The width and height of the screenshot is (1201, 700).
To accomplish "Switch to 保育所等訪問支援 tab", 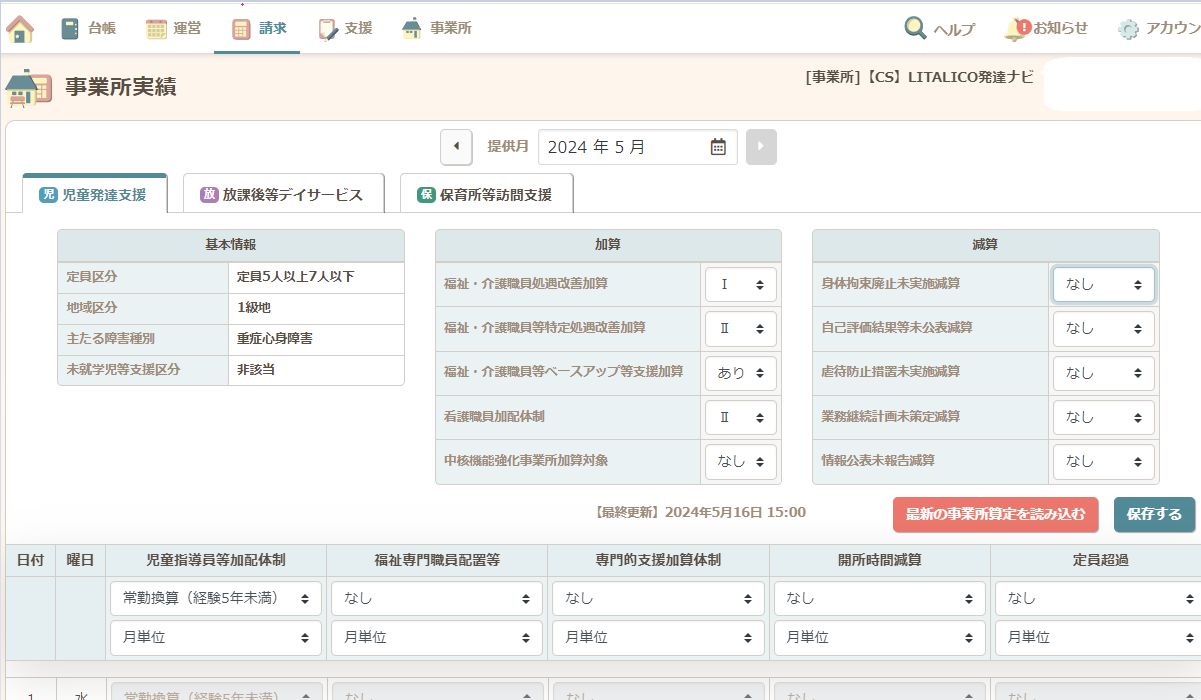I will [486, 195].
